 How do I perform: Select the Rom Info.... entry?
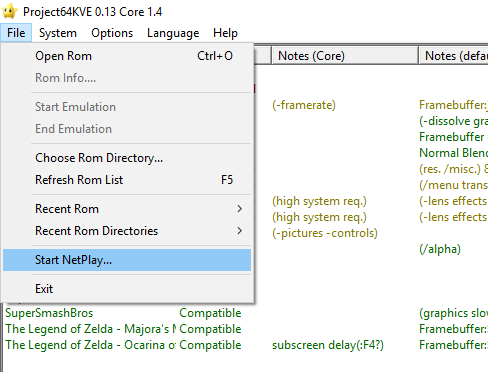point(127,78)
